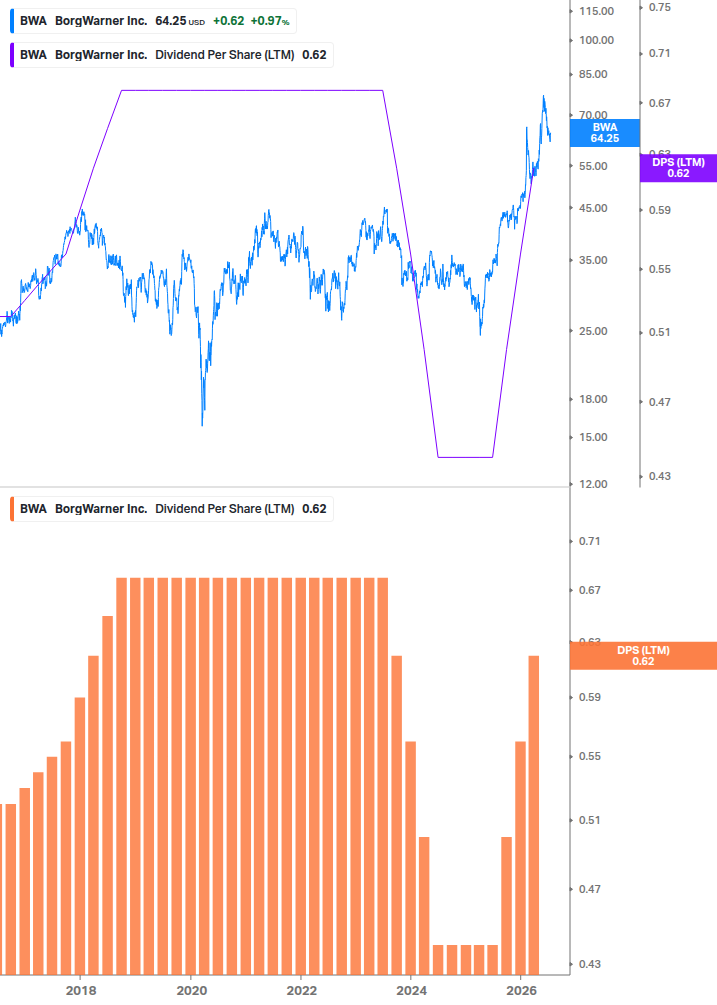This screenshot has width=717, height=1005.
Task: Click 0.43 on the bar chart's axis
Action: tap(590, 964)
